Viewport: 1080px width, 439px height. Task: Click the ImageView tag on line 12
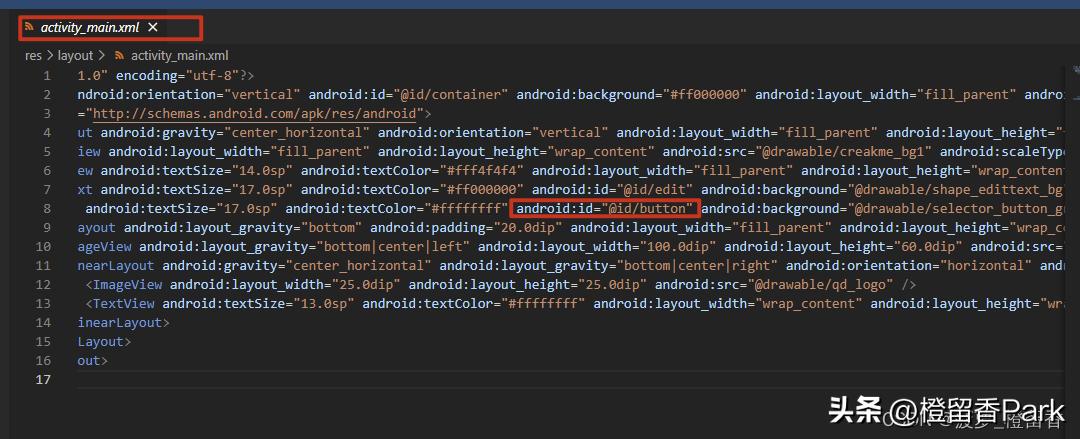pos(127,284)
